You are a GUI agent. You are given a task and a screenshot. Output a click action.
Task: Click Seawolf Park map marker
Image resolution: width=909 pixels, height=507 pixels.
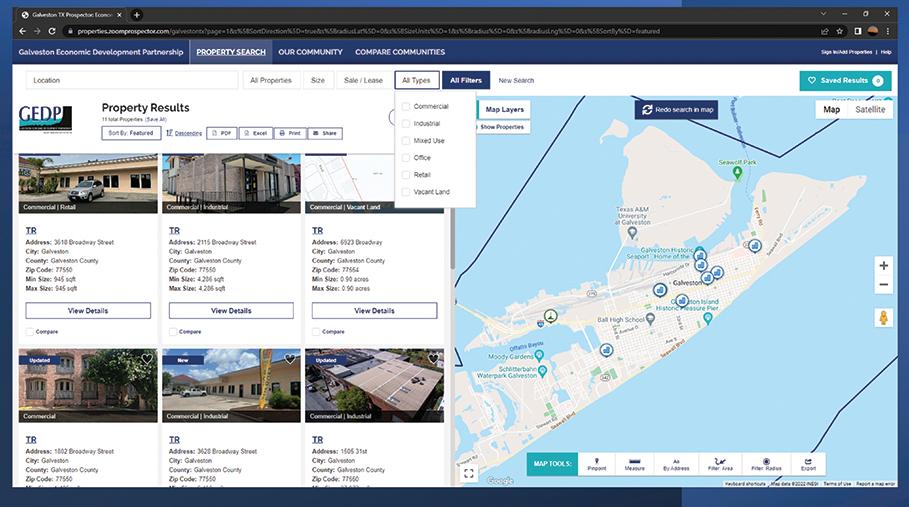(x=737, y=173)
